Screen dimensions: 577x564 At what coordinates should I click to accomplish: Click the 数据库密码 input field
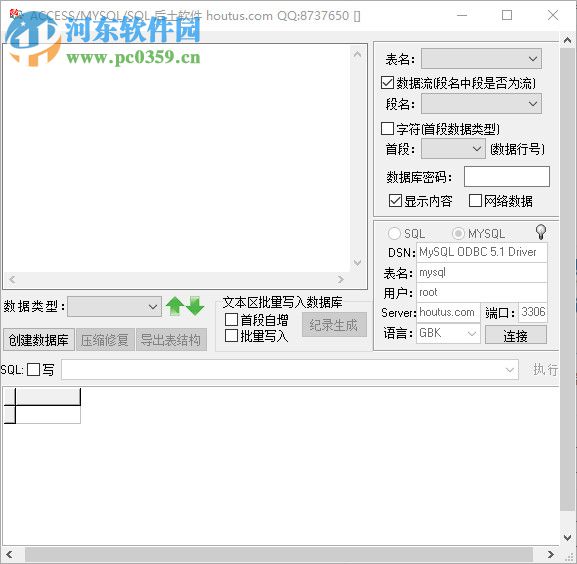click(507, 177)
